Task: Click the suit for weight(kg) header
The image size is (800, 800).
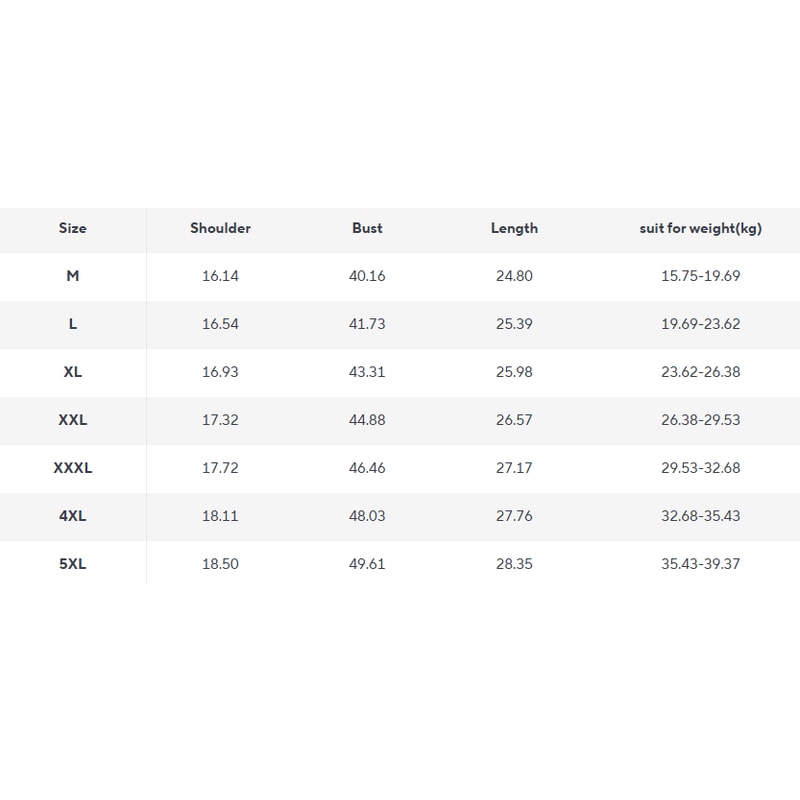Action: tap(700, 228)
